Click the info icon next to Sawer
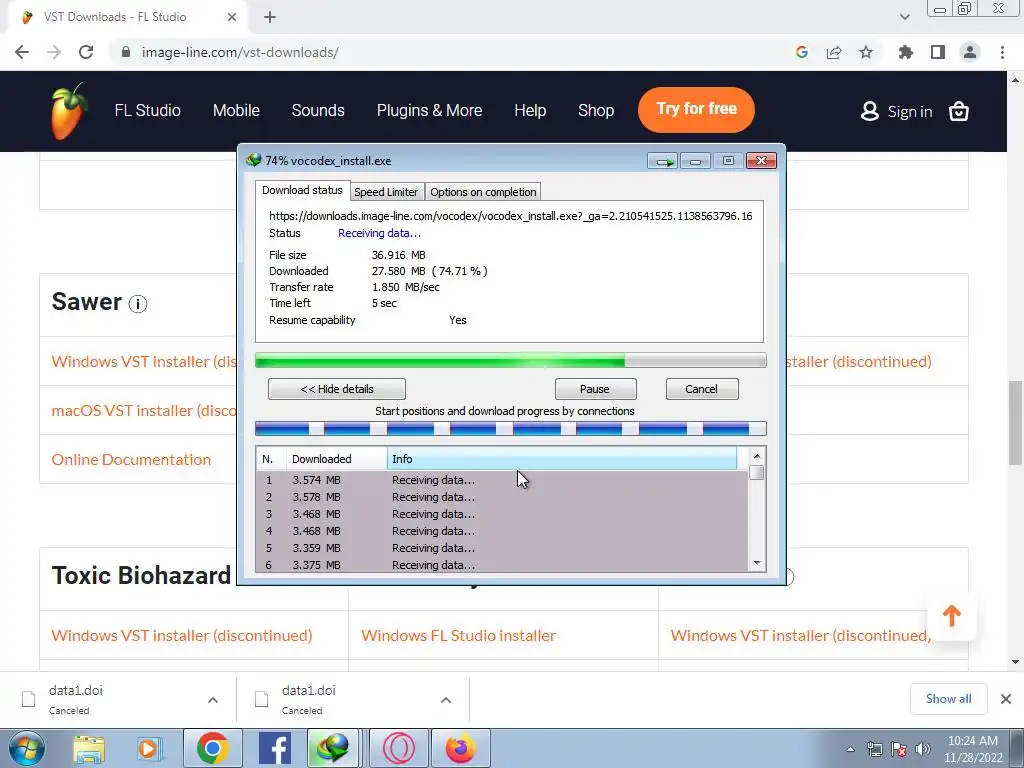Screen dimensions: 1024x768 tap(138, 304)
